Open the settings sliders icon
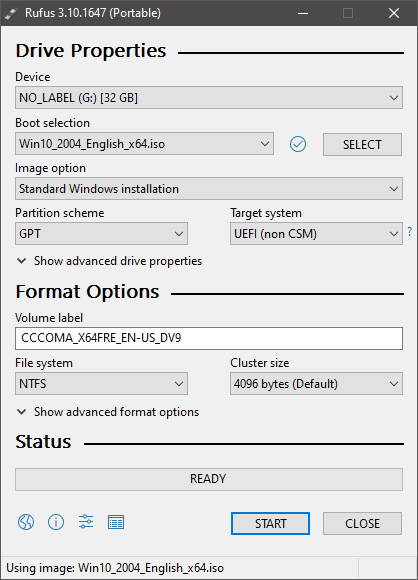The height and width of the screenshot is (580, 418). point(86,522)
